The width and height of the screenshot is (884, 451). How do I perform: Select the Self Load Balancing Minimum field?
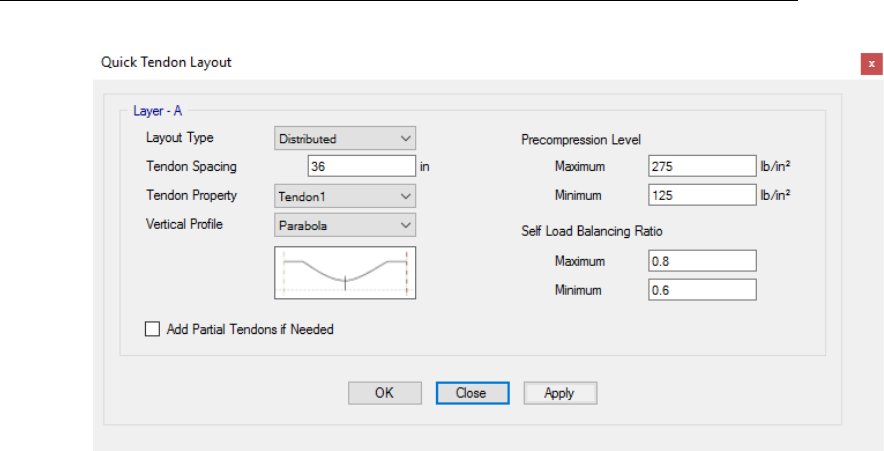pyautogui.click(x=701, y=290)
